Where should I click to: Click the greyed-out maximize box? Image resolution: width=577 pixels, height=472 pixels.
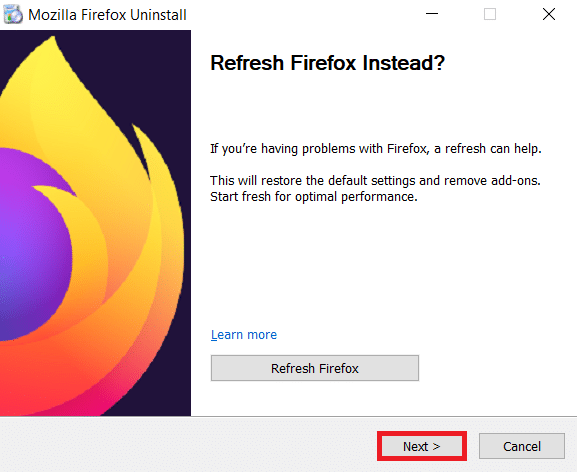point(490,14)
